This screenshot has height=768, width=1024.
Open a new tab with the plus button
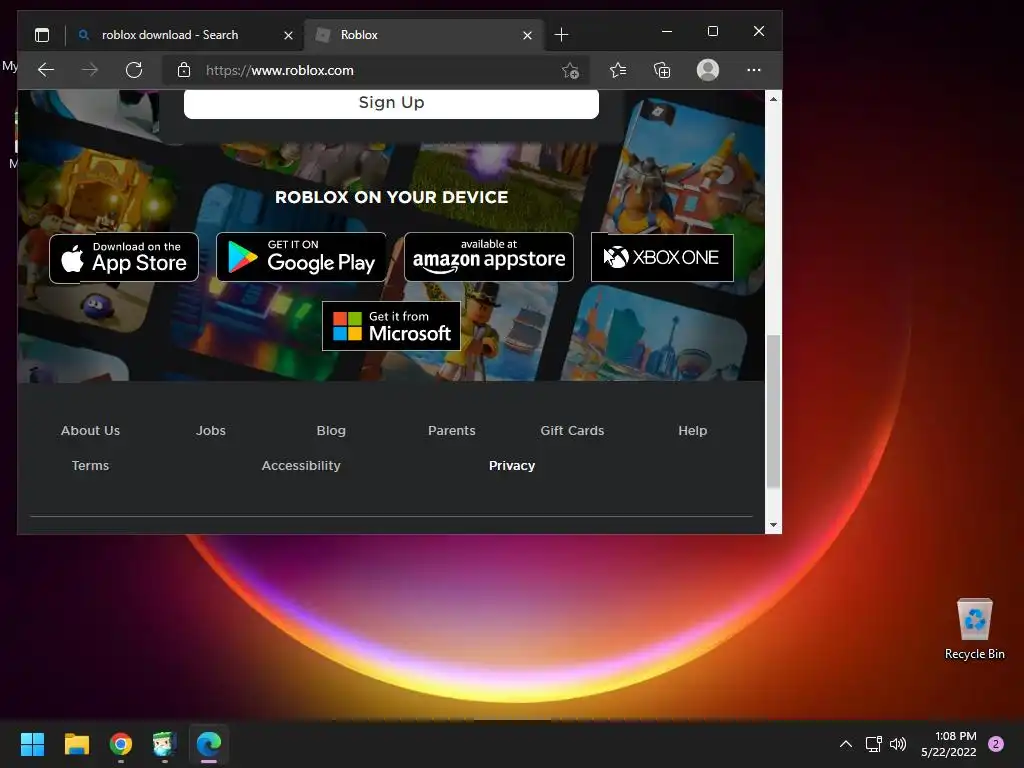562,35
